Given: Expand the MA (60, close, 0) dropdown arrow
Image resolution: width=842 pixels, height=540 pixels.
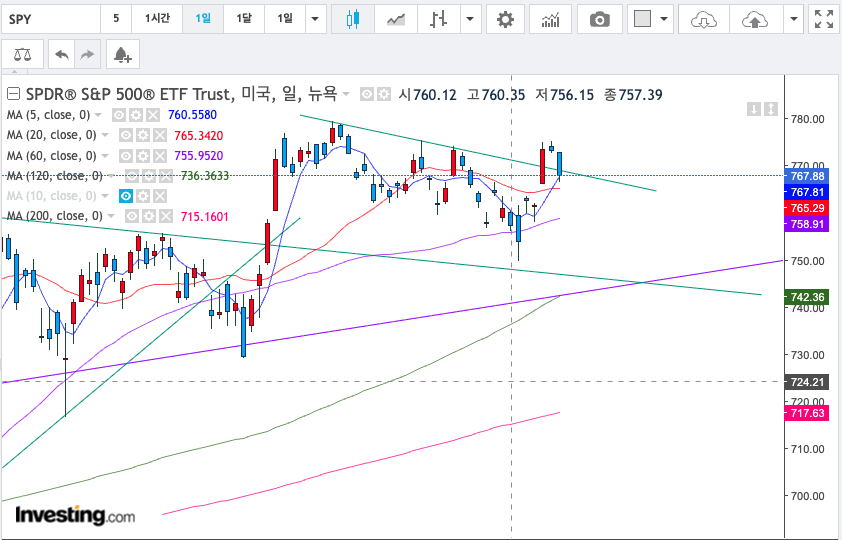Looking at the screenshot, I should pyautogui.click(x=105, y=156).
